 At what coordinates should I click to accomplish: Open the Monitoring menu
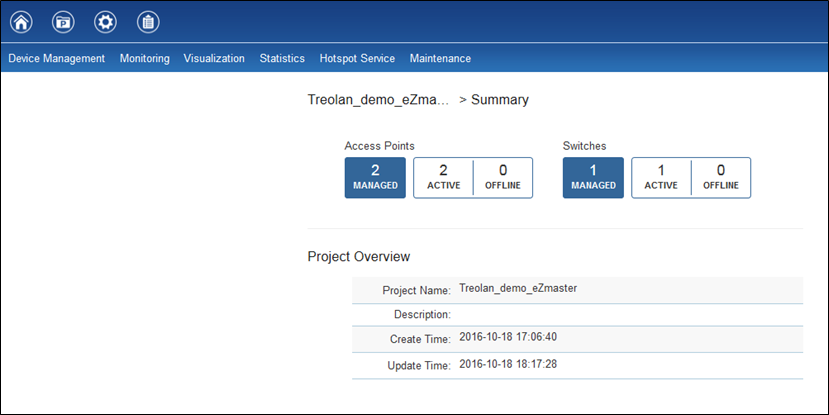click(144, 58)
